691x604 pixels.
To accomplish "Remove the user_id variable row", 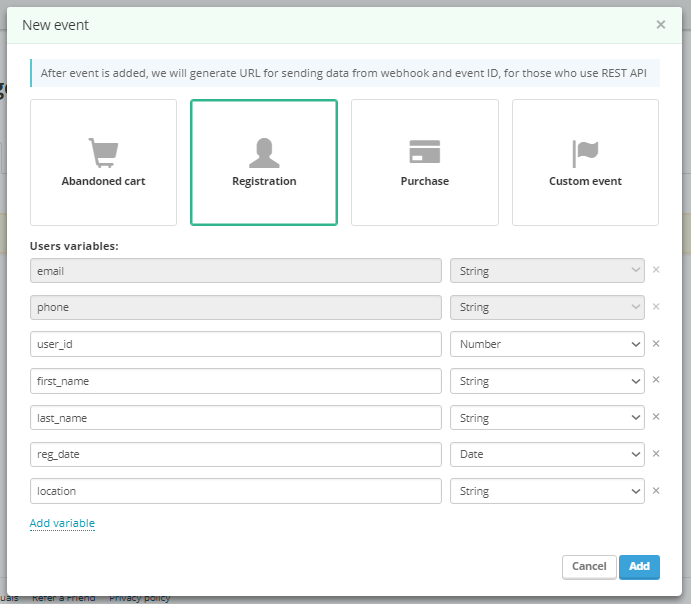I will [656, 343].
